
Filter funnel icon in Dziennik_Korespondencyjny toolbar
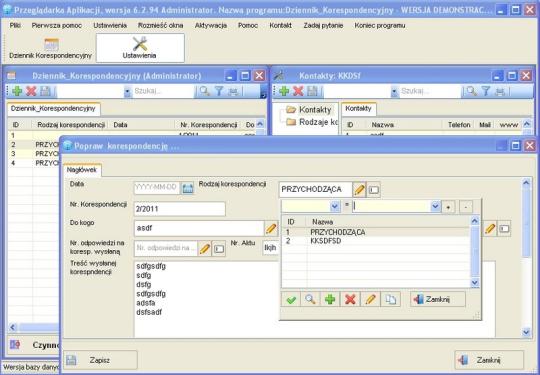[x=219, y=91]
